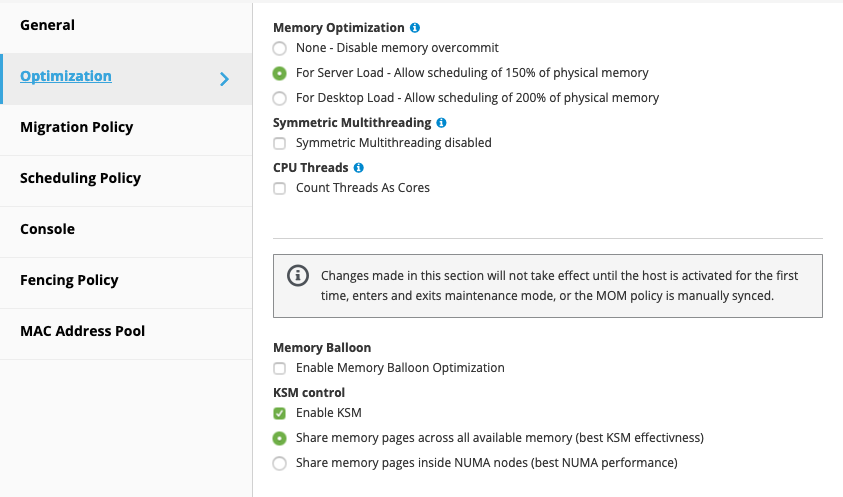
Task: Select For Server Load memory option
Action: tap(280, 73)
